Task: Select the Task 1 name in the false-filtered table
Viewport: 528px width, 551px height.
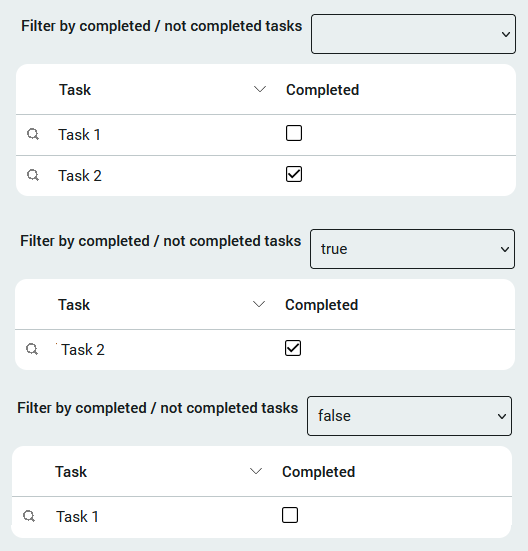Action: coord(77,517)
